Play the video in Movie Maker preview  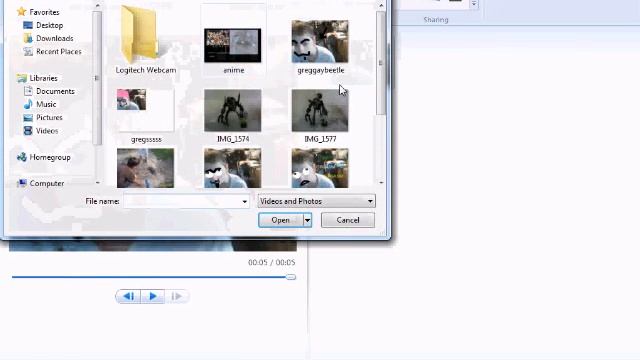[153, 296]
